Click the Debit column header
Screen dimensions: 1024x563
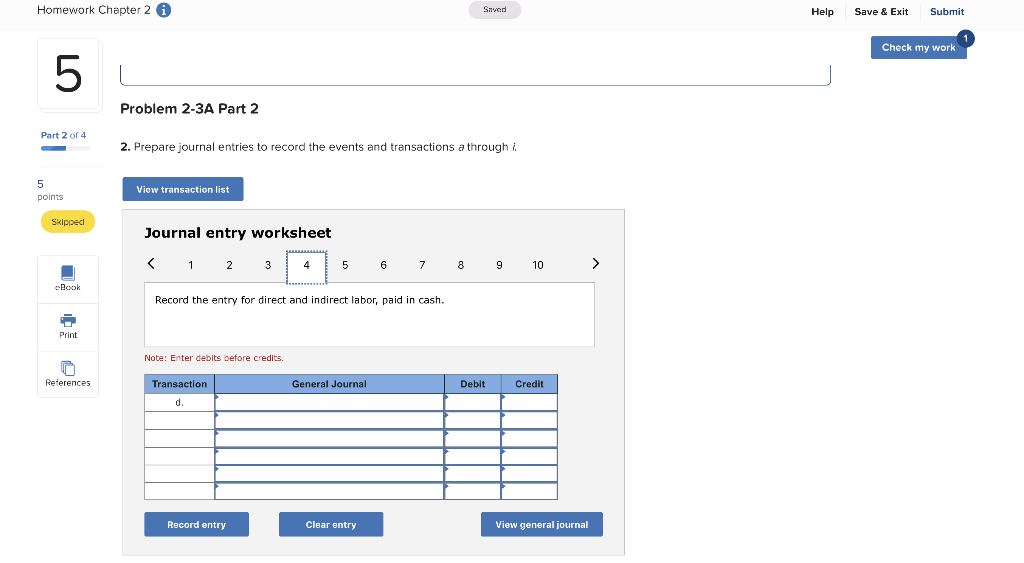[473, 384]
